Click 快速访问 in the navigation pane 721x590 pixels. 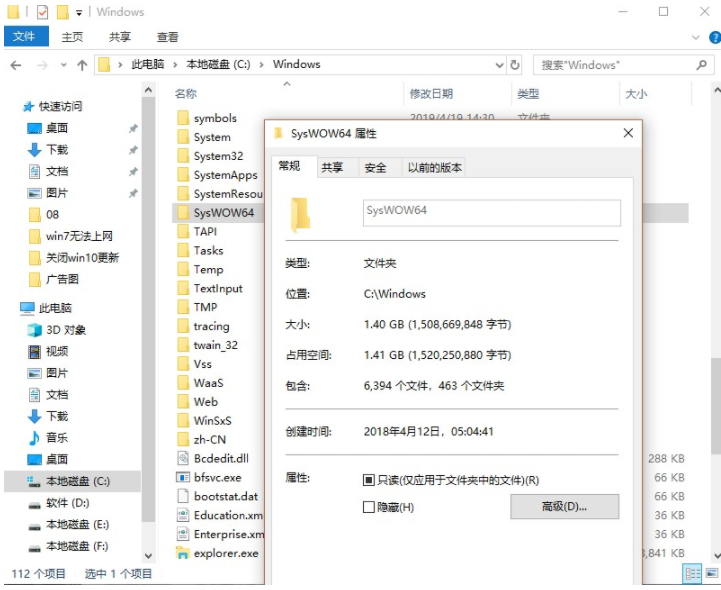point(60,106)
